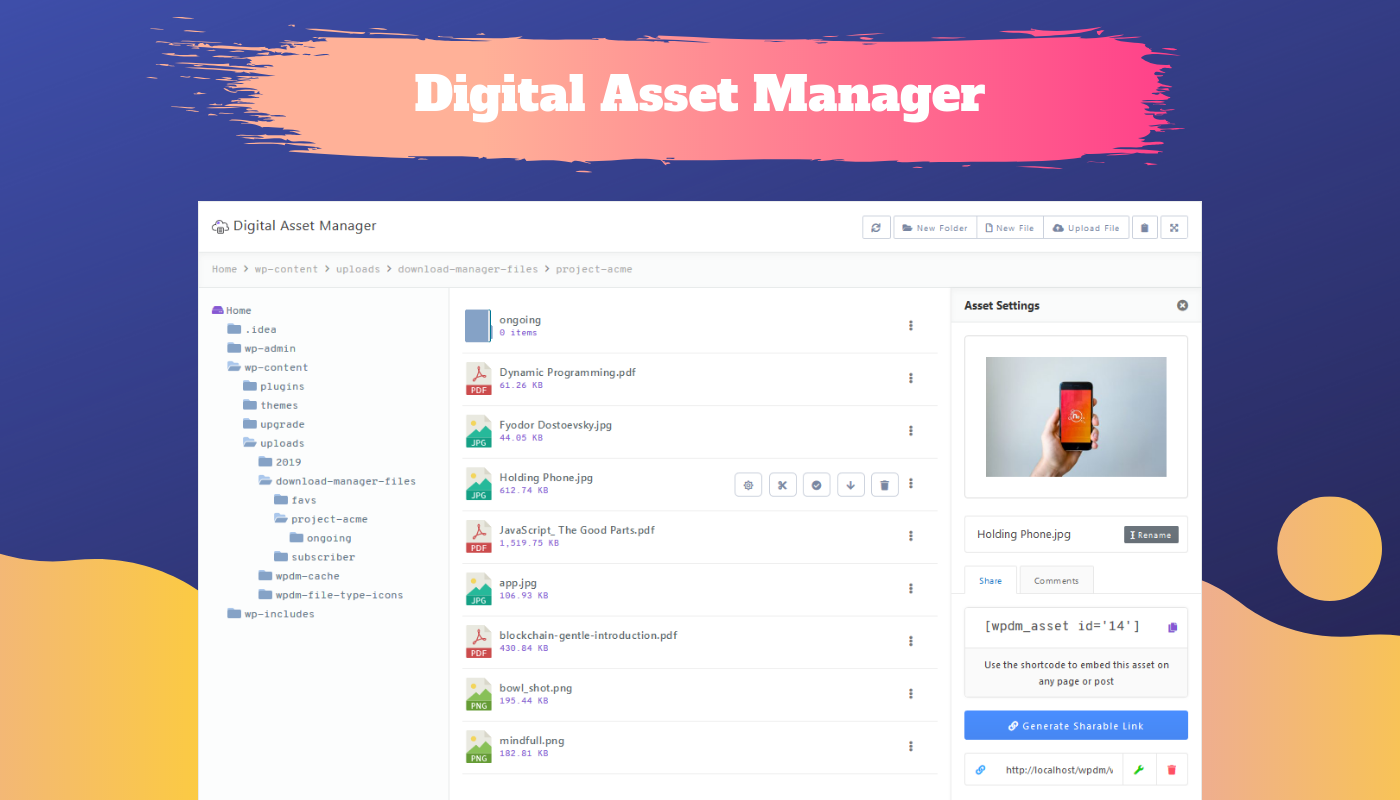Open the three-dot menu for app.jpg
Image resolution: width=1400 pixels, height=800 pixels.
(x=910, y=589)
